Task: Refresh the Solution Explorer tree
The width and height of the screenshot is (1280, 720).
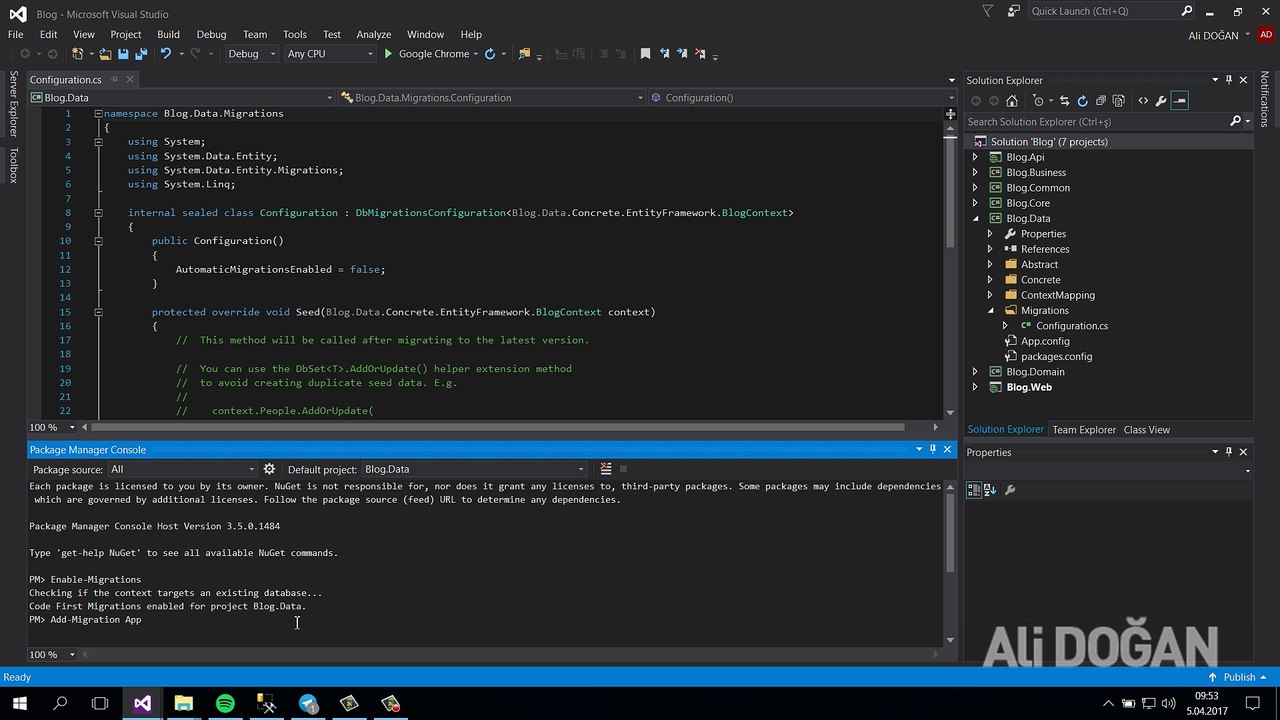Action: 1082,101
